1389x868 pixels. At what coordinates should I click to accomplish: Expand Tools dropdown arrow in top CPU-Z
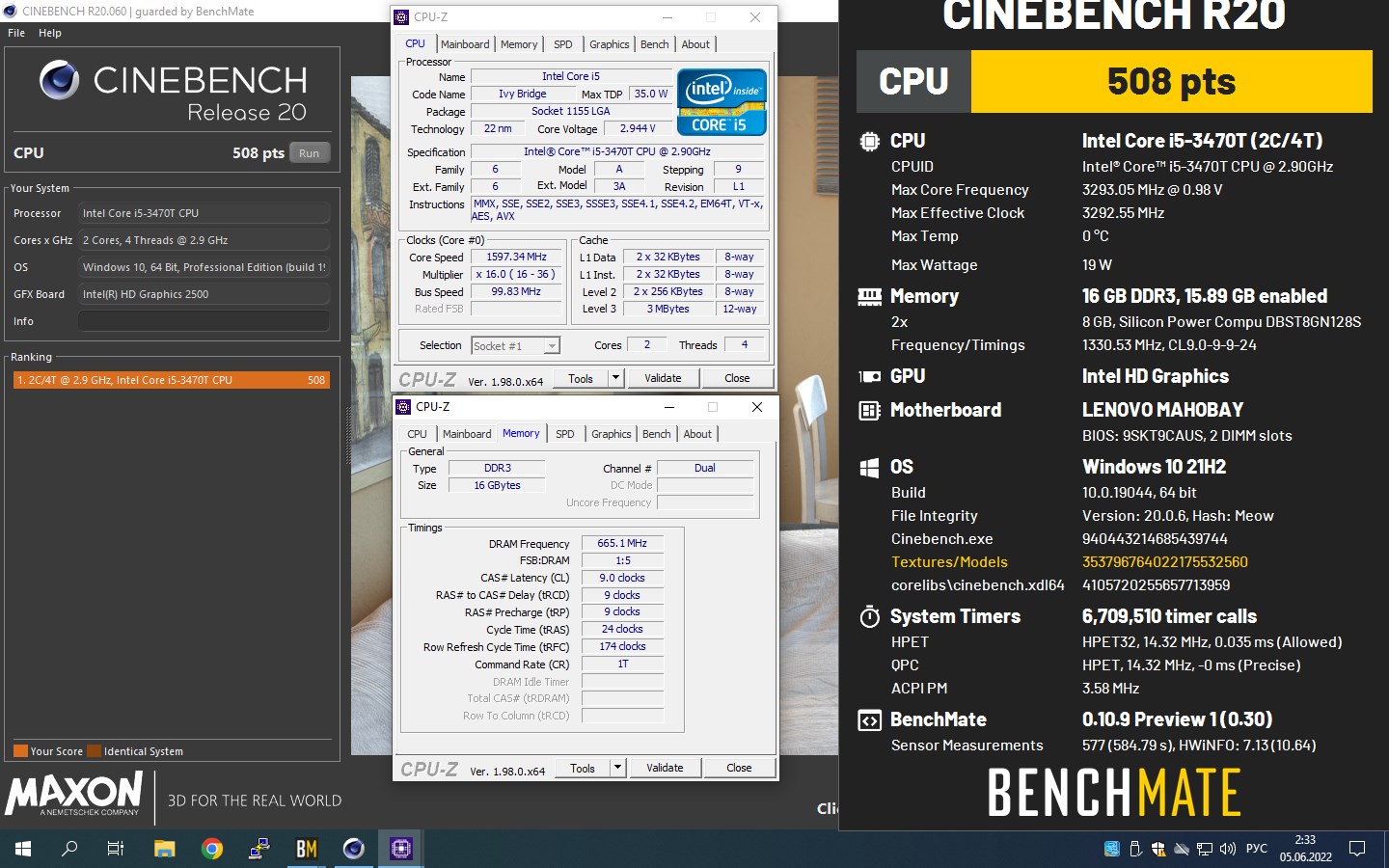click(616, 378)
